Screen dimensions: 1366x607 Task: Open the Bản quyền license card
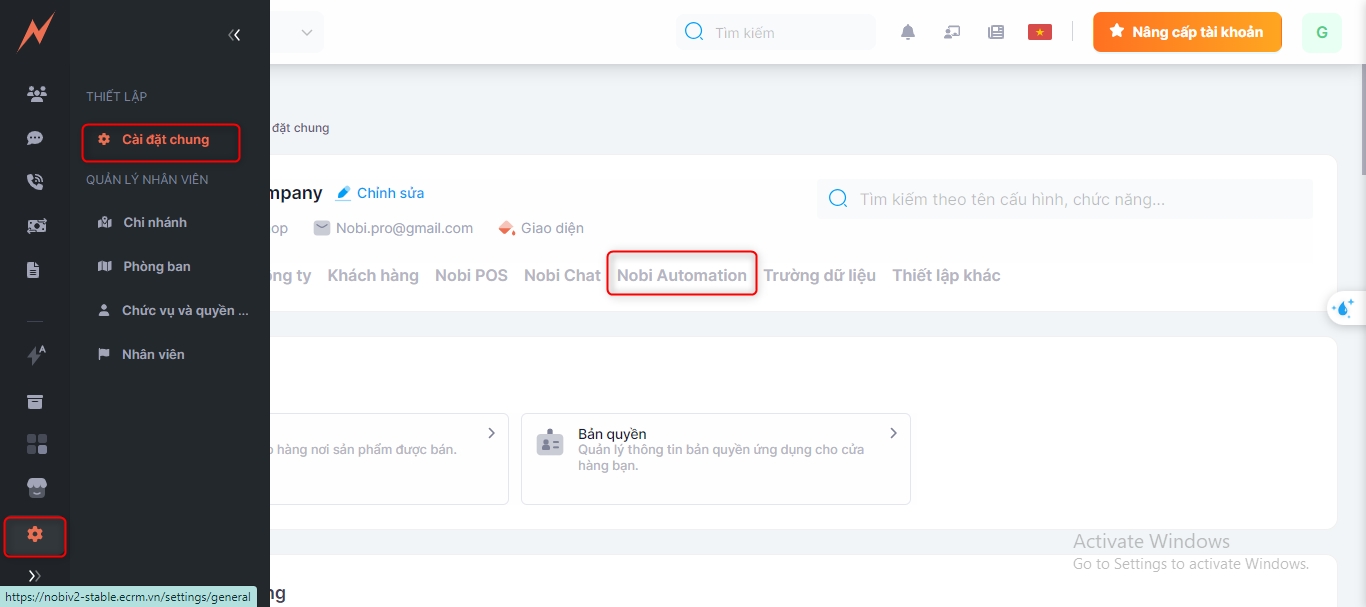(715, 459)
